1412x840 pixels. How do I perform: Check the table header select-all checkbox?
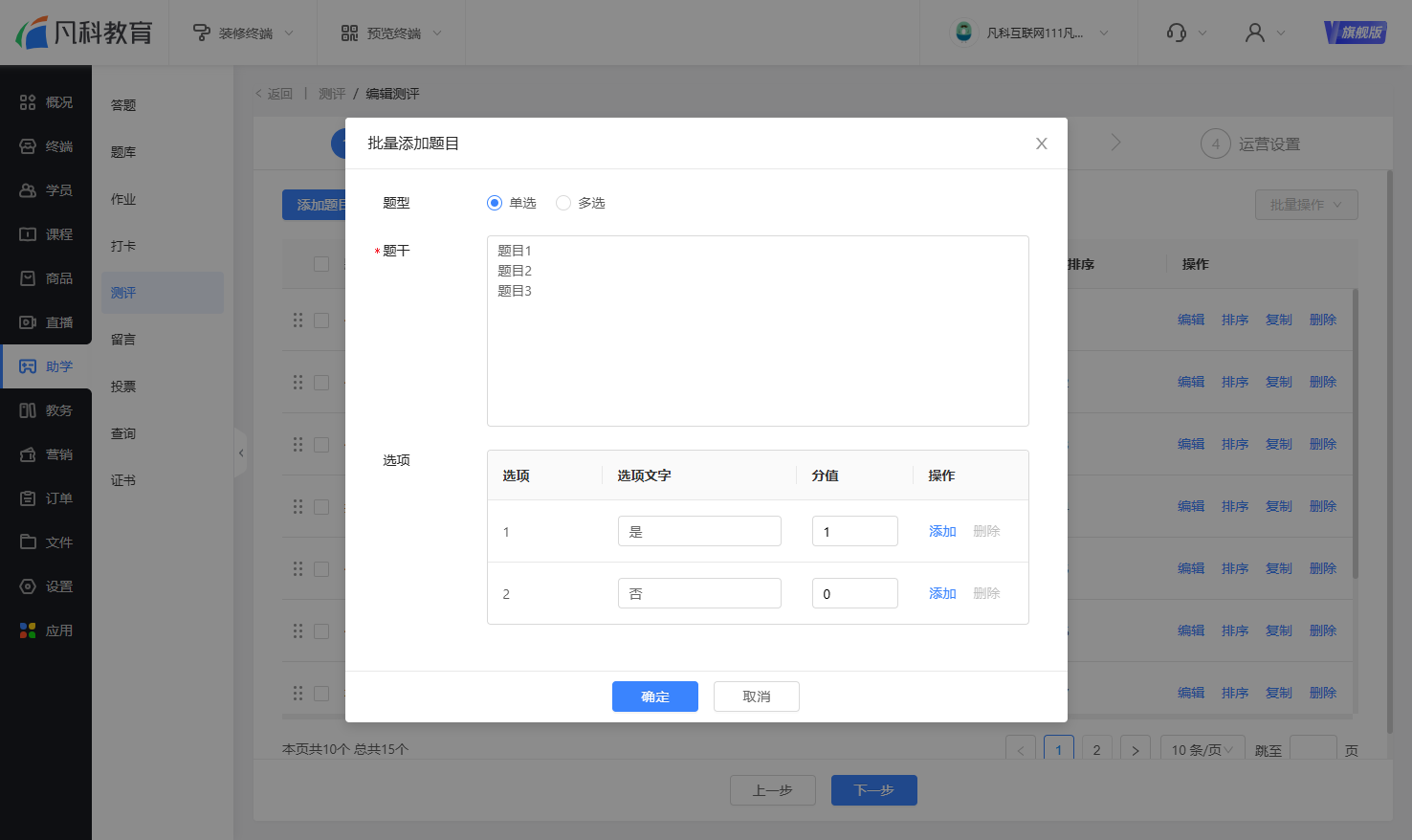(x=321, y=264)
